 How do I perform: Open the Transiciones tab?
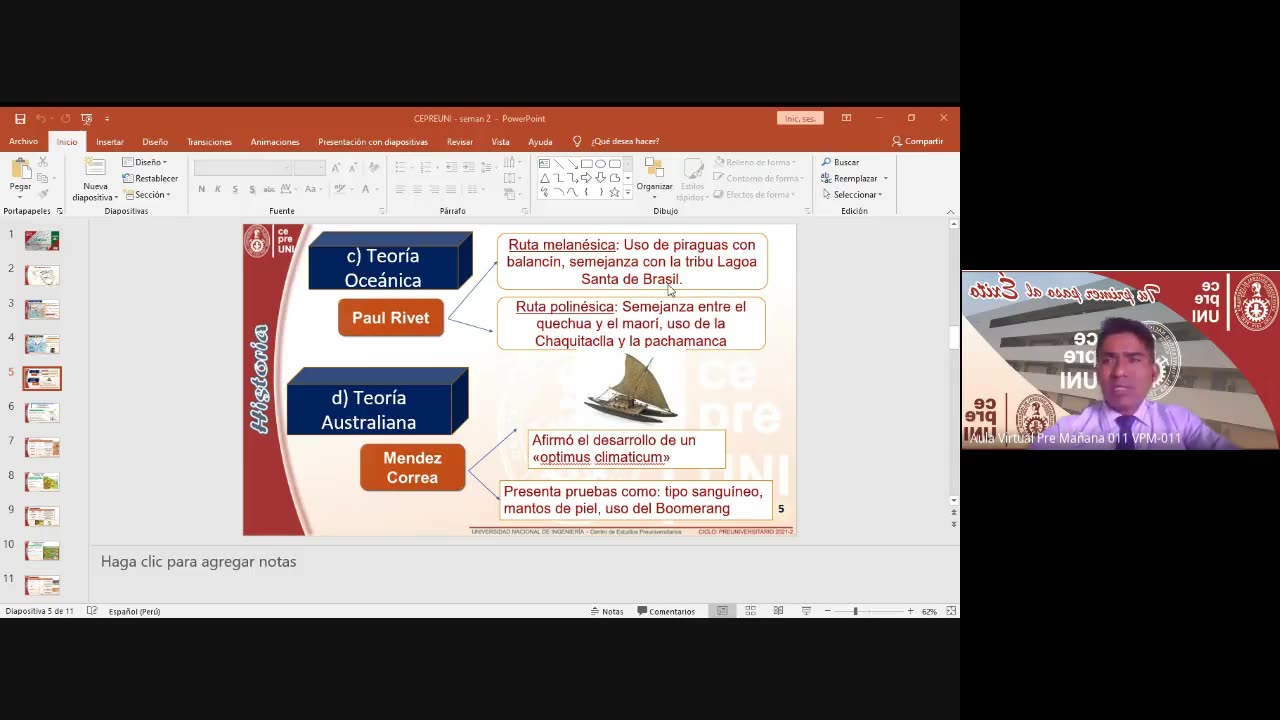pyautogui.click(x=209, y=141)
